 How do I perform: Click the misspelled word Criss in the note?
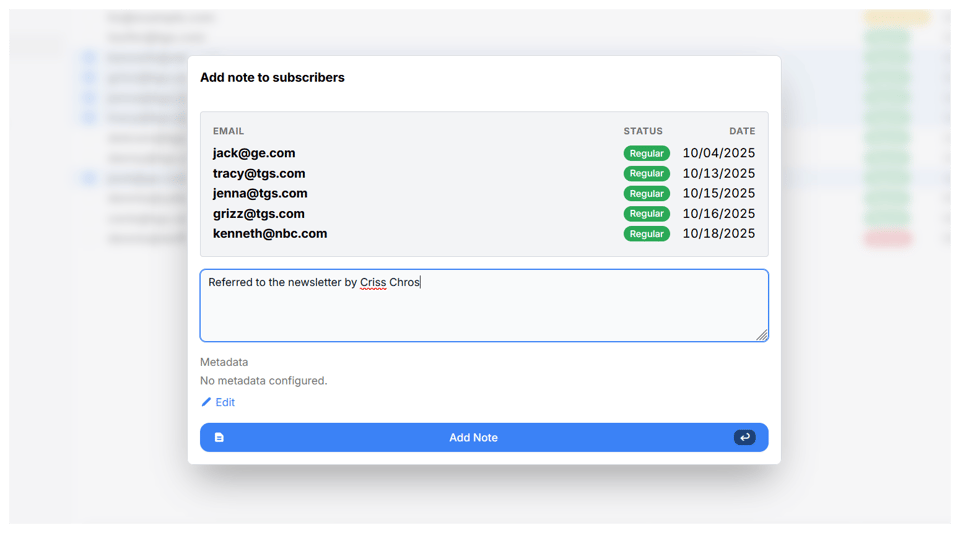(373, 283)
